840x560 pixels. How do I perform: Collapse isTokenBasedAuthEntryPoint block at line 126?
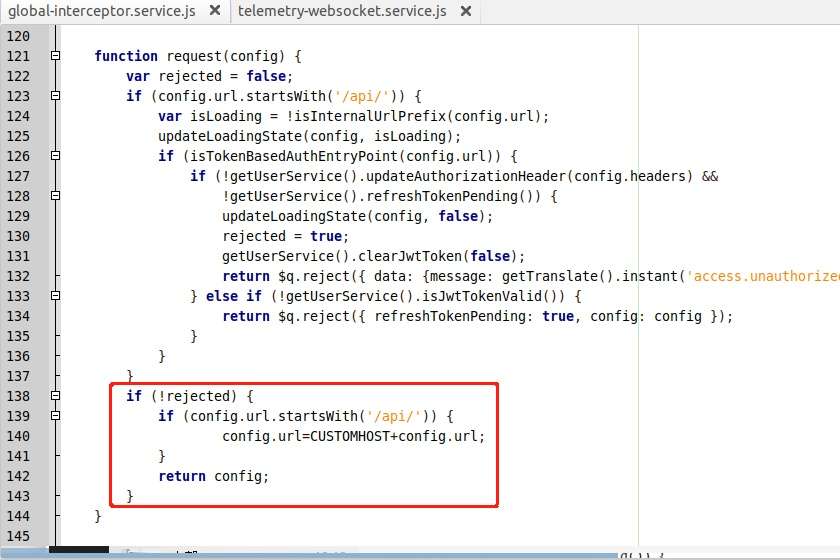pos(55,155)
